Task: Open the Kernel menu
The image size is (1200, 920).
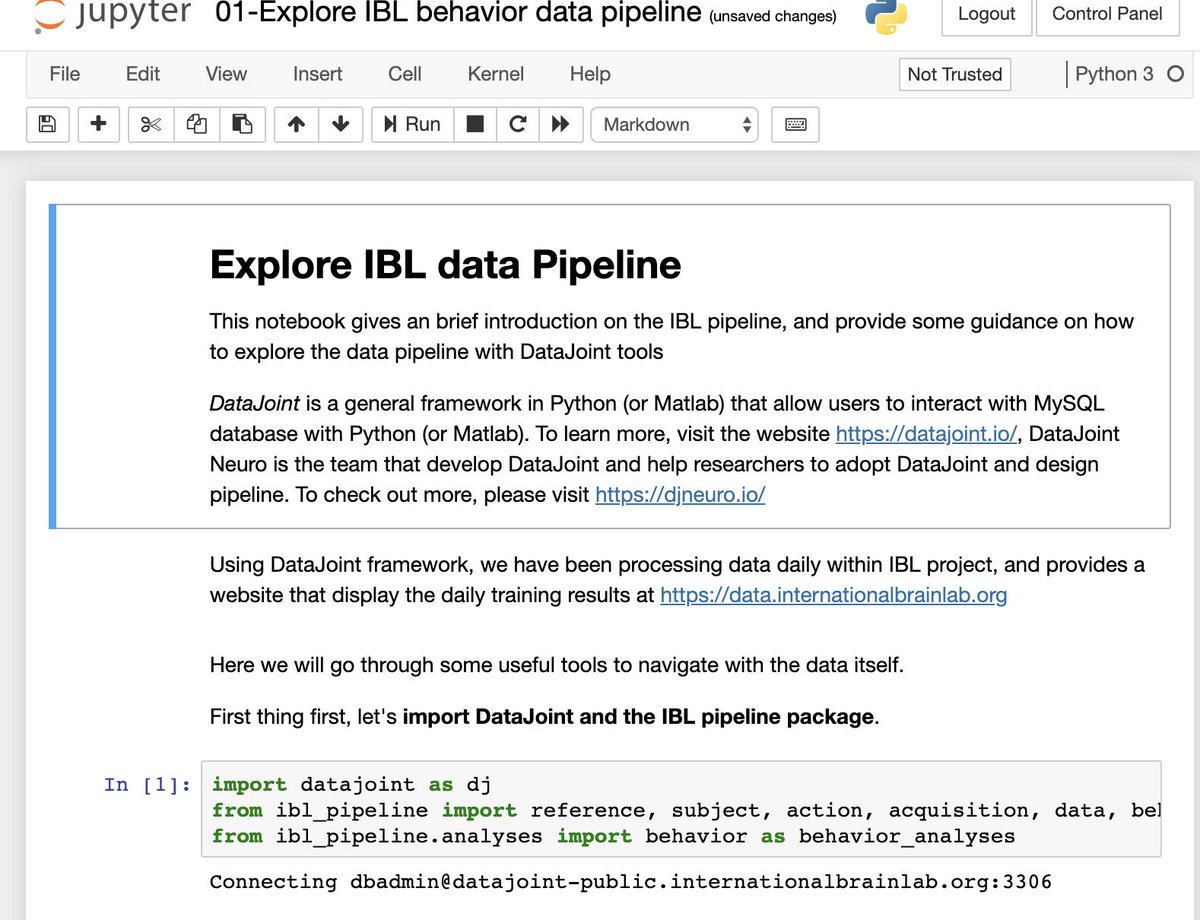Action: [x=496, y=74]
